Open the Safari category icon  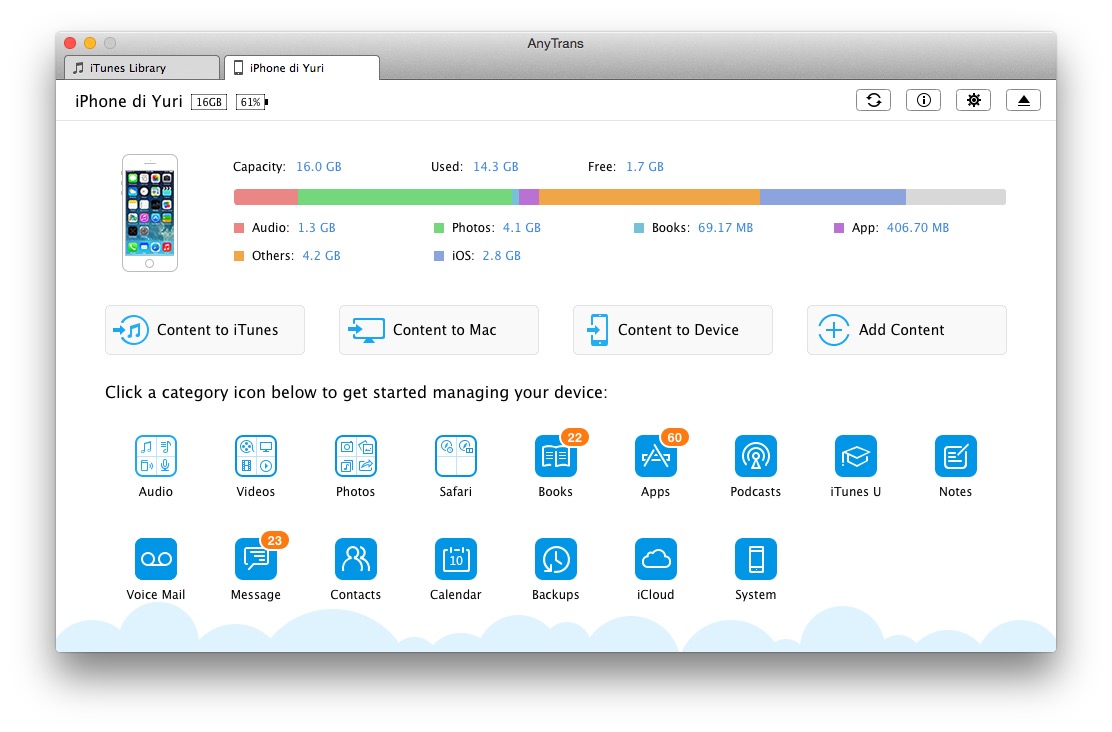point(455,455)
